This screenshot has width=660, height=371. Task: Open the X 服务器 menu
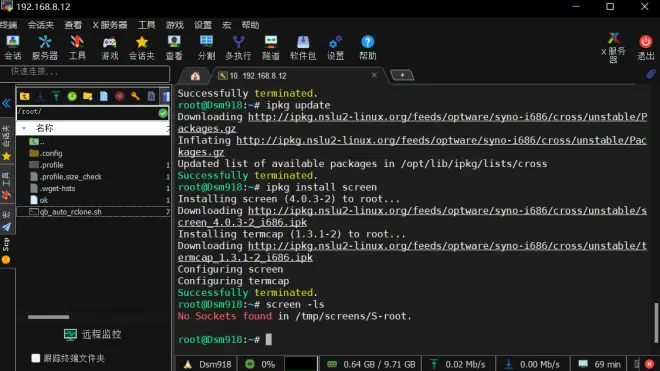110,25
